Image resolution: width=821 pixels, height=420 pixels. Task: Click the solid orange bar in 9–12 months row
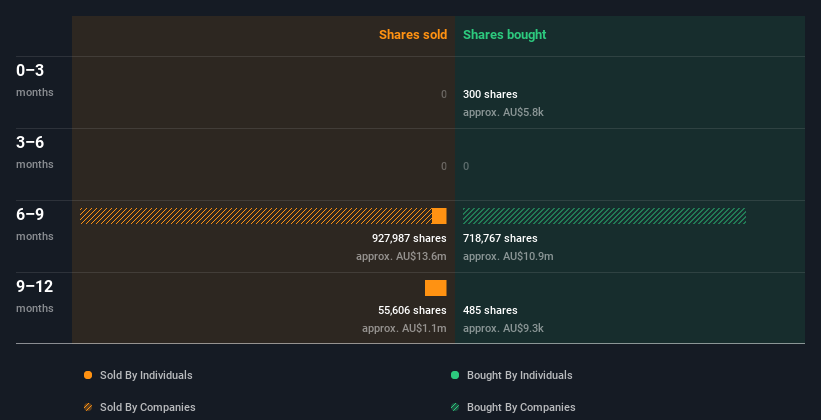point(436,288)
